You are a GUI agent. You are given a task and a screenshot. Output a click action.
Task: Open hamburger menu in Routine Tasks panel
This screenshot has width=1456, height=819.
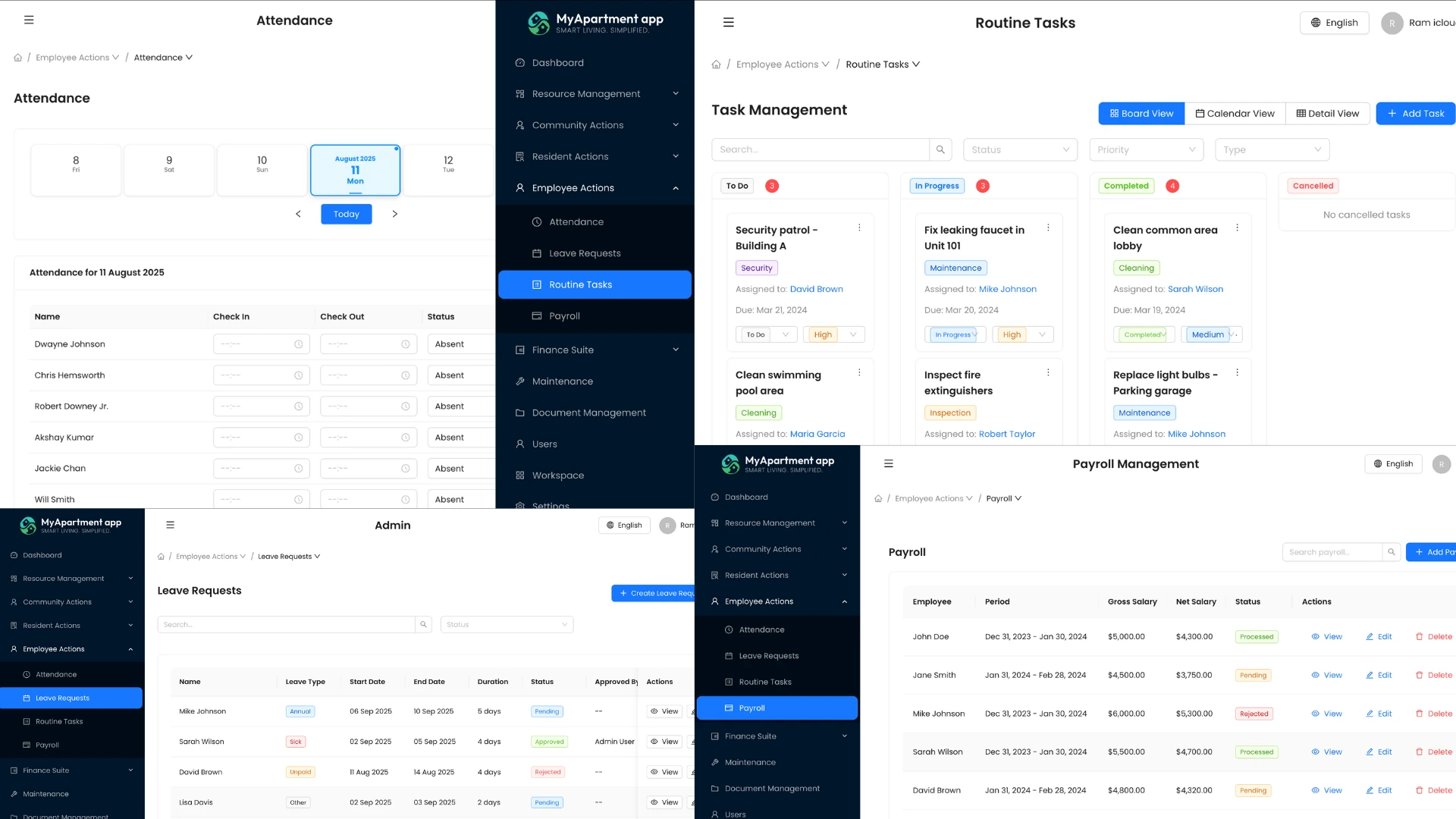[x=729, y=23]
